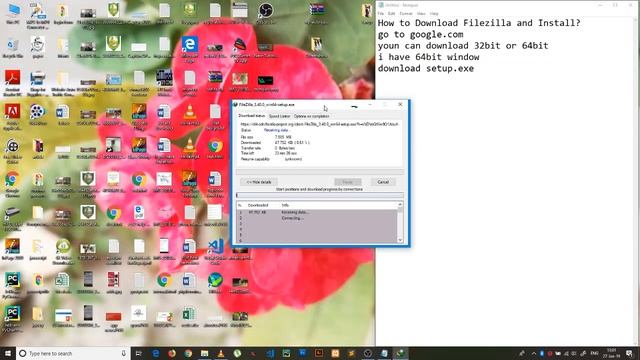Open Microsoft Word from the taskbar
This screenshot has width=640, height=360.
click(x=302, y=353)
